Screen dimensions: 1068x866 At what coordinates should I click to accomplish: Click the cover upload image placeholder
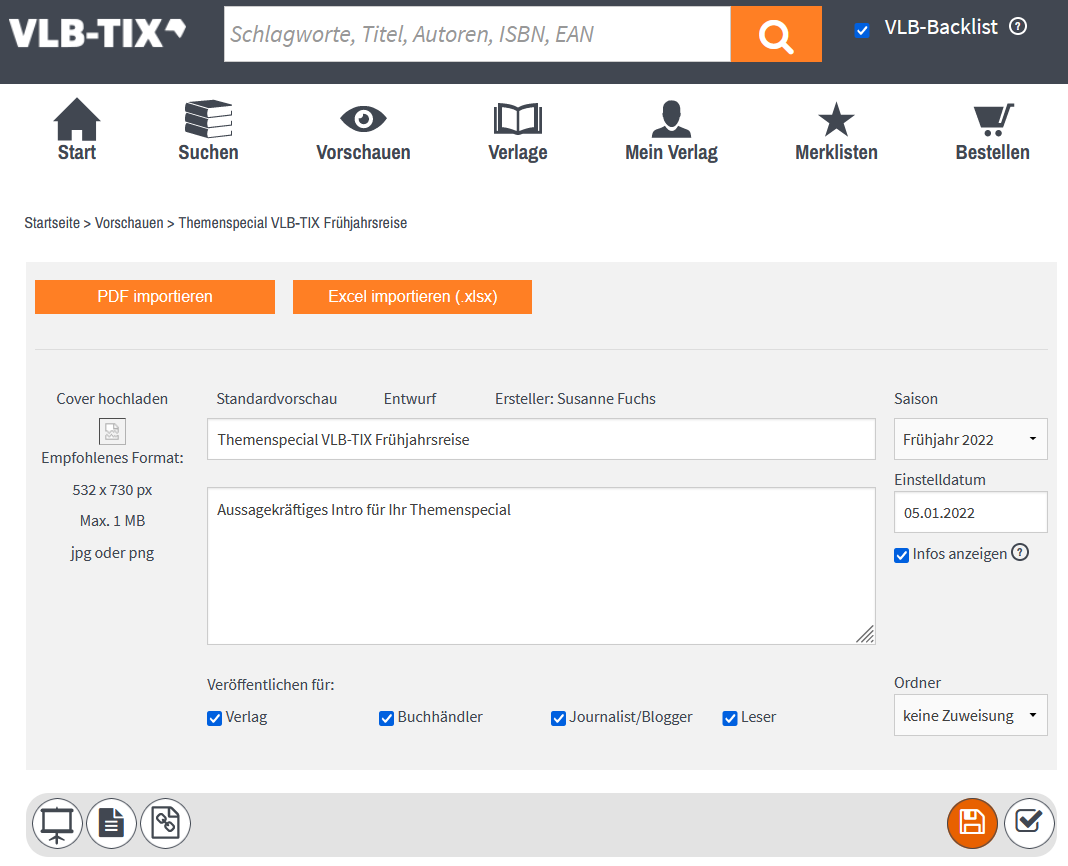point(112,431)
